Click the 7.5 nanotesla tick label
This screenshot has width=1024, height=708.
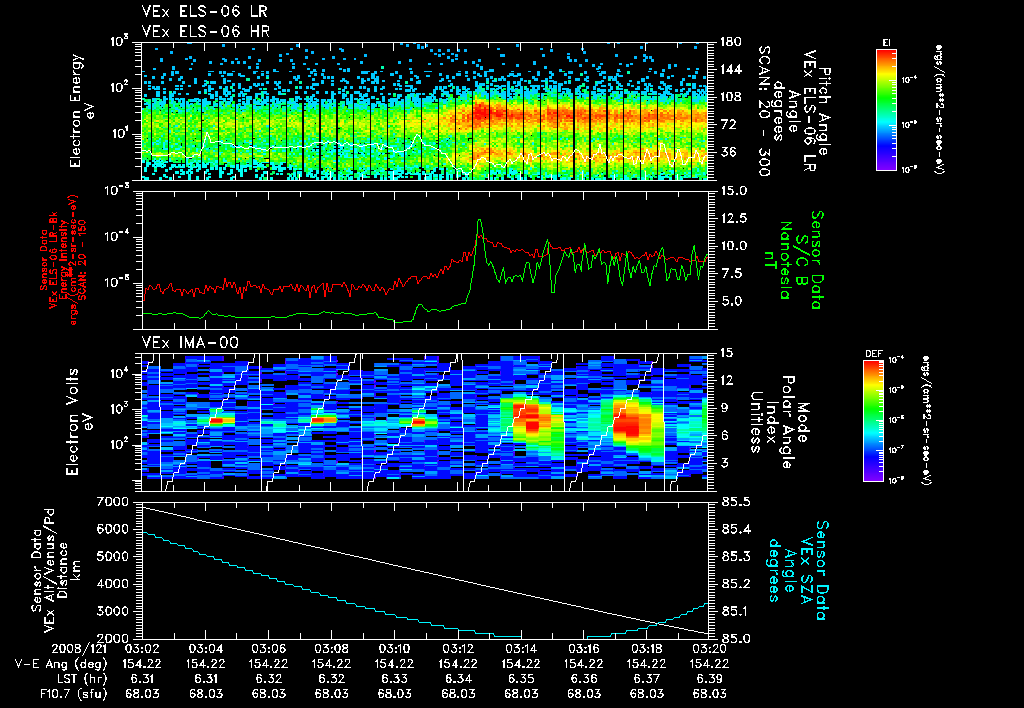tap(730, 274)
